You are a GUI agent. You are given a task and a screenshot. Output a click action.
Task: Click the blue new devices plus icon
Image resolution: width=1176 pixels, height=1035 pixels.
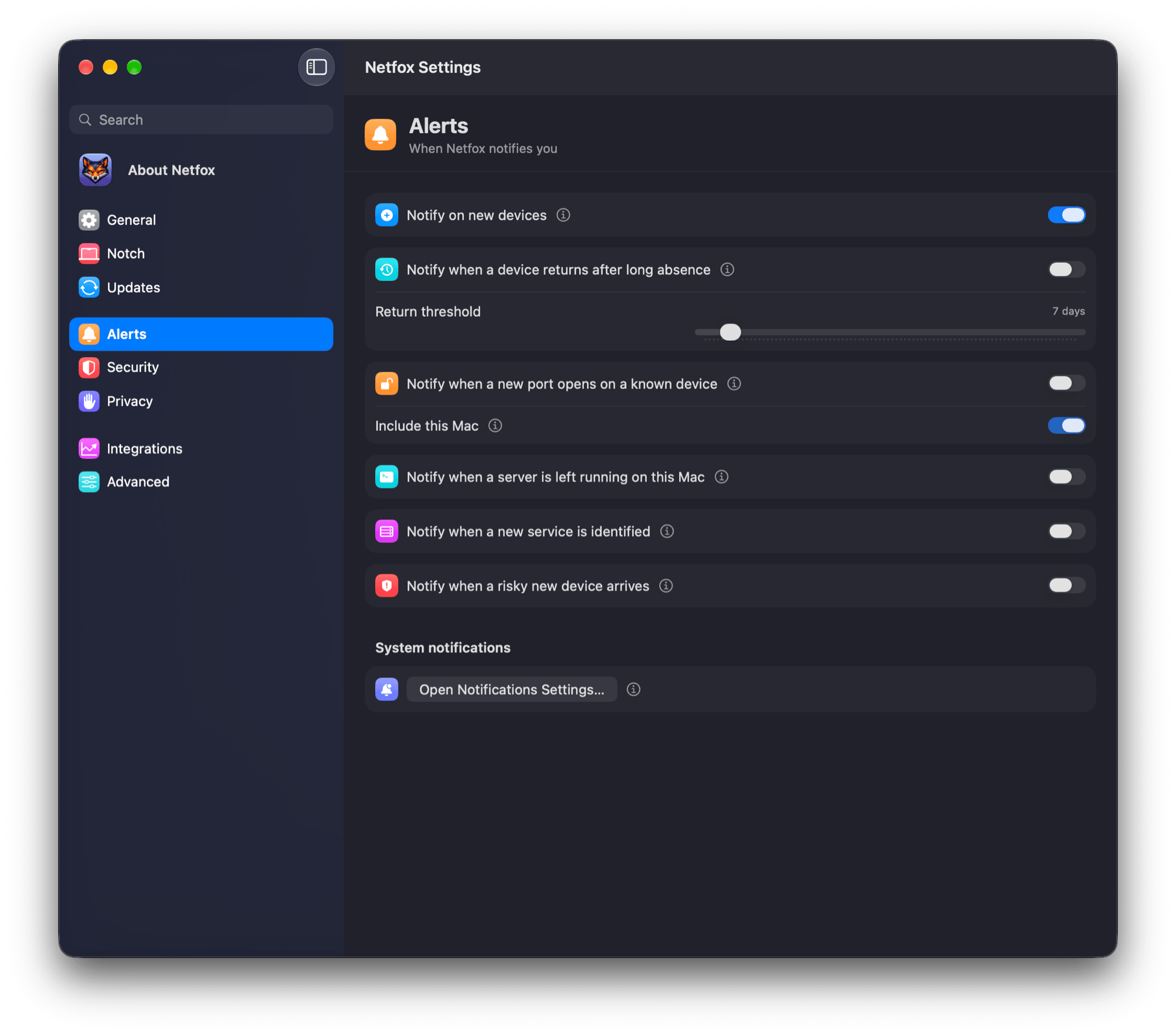click(x=387, y=215)
